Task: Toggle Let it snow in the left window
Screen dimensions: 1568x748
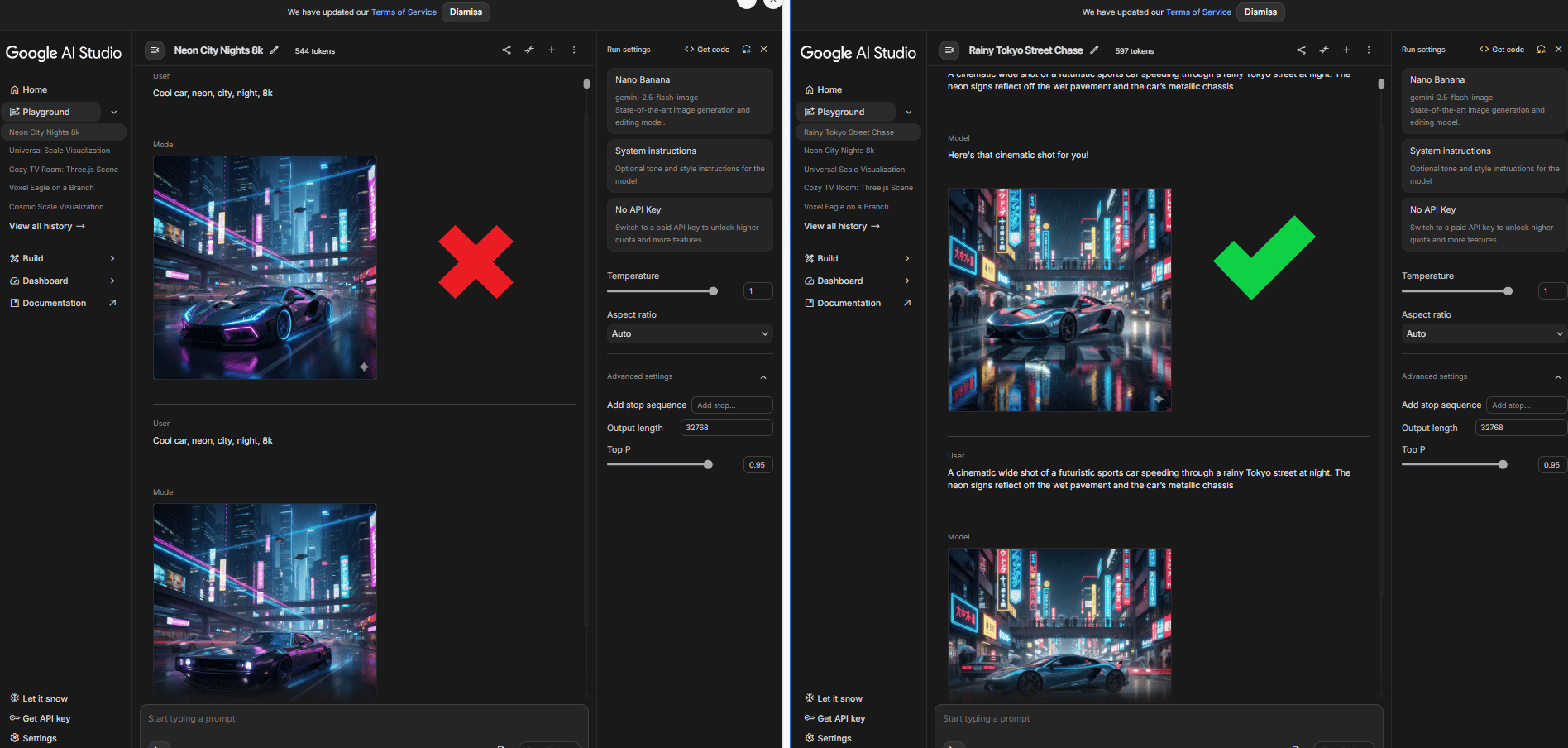Action: coord(39,698)
